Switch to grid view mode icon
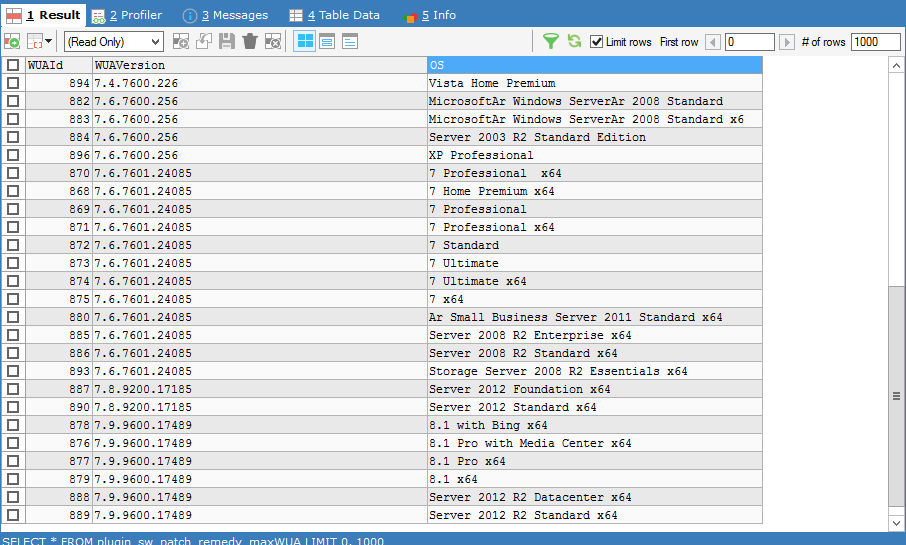The width and height of the screenshot is (906, 545). 305,41
